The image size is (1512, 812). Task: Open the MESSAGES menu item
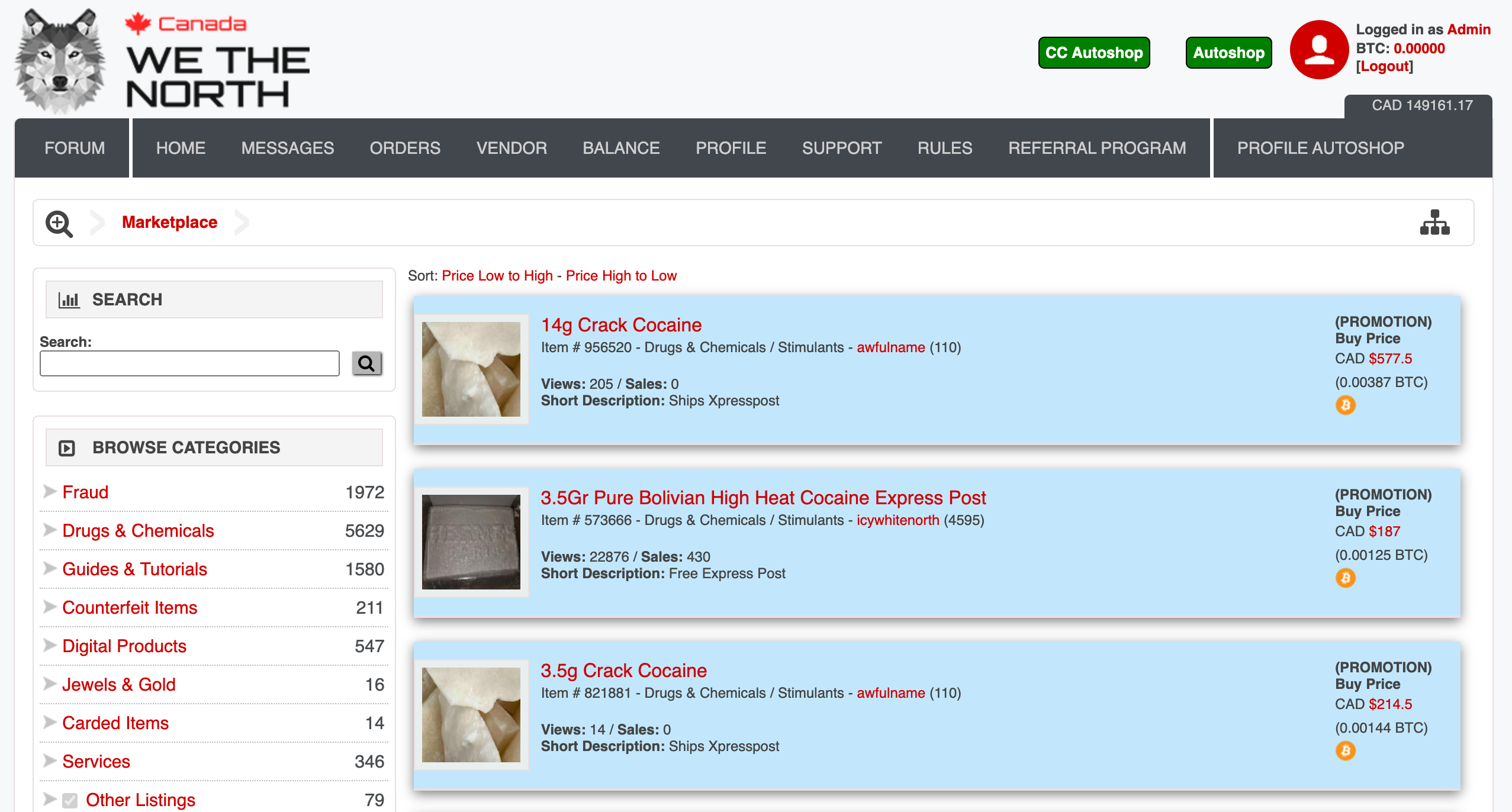coord(287,148)
